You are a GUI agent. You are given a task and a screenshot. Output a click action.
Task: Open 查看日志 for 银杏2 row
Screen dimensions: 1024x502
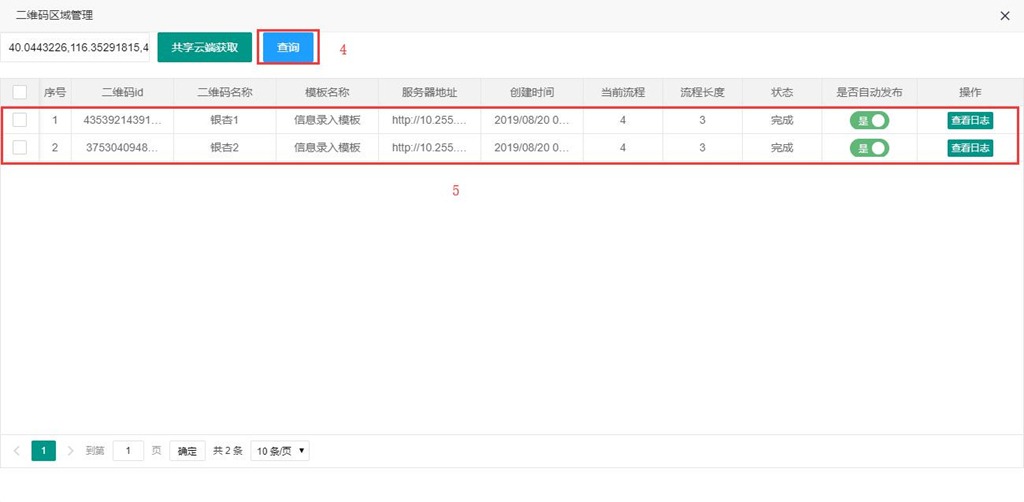pos(969,148)
